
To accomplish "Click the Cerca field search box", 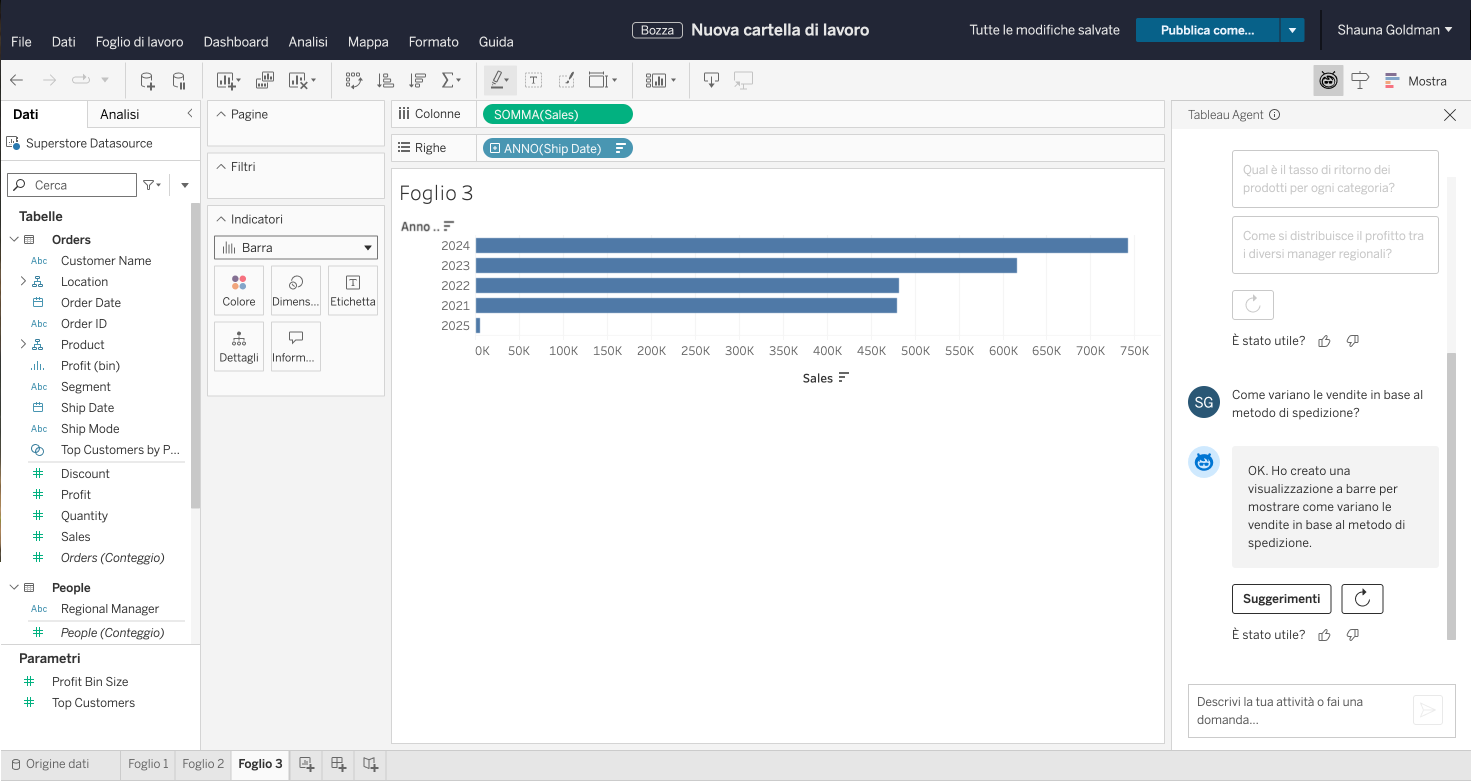I will coord(72,185).
